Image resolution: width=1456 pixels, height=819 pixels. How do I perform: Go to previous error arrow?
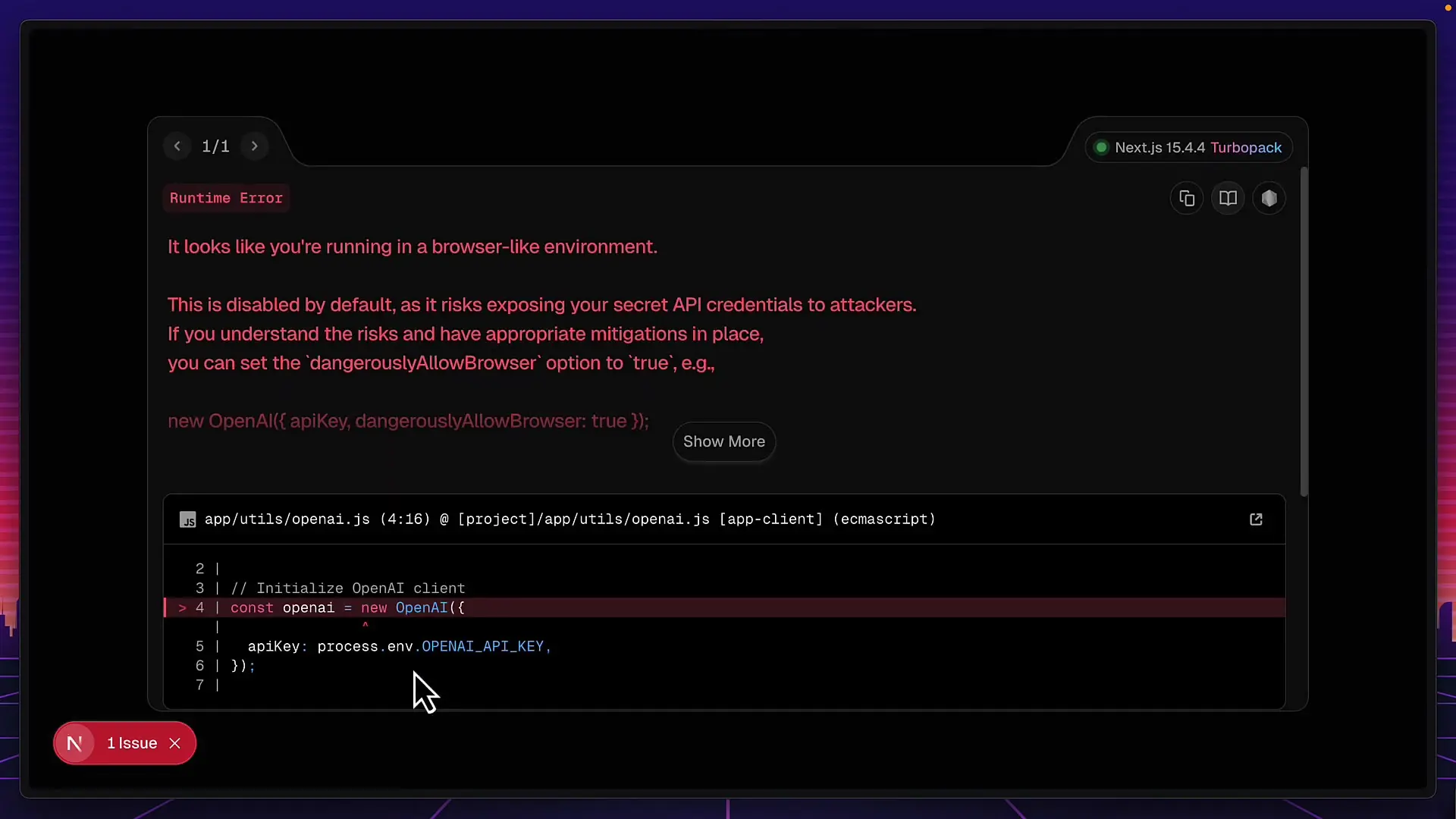177,146
